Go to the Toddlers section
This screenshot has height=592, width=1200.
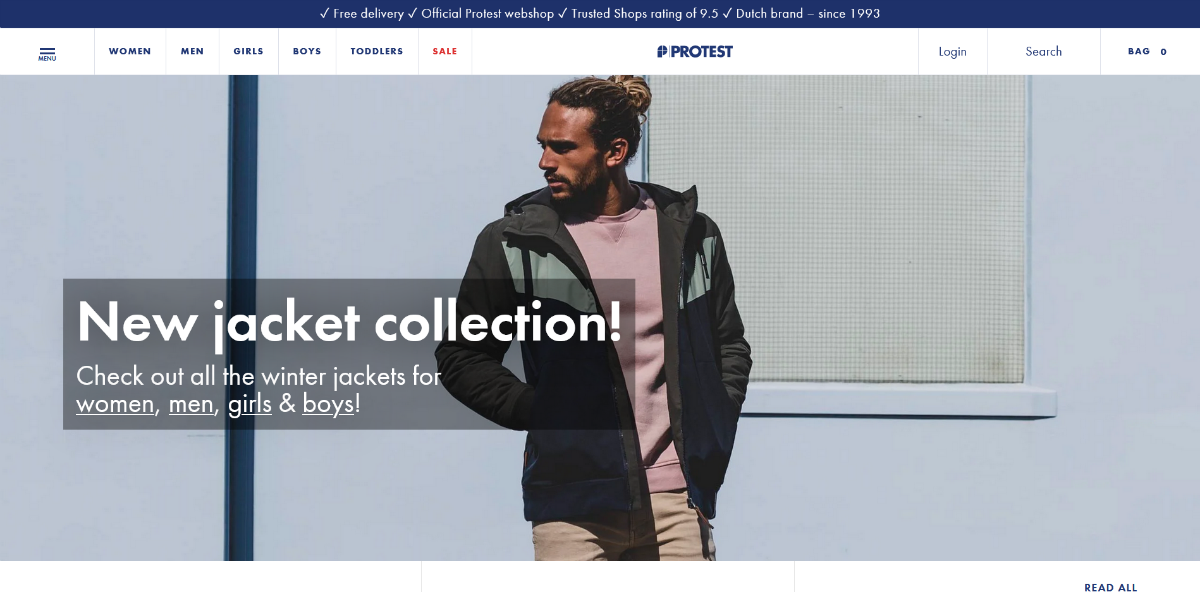pos(377,51)
